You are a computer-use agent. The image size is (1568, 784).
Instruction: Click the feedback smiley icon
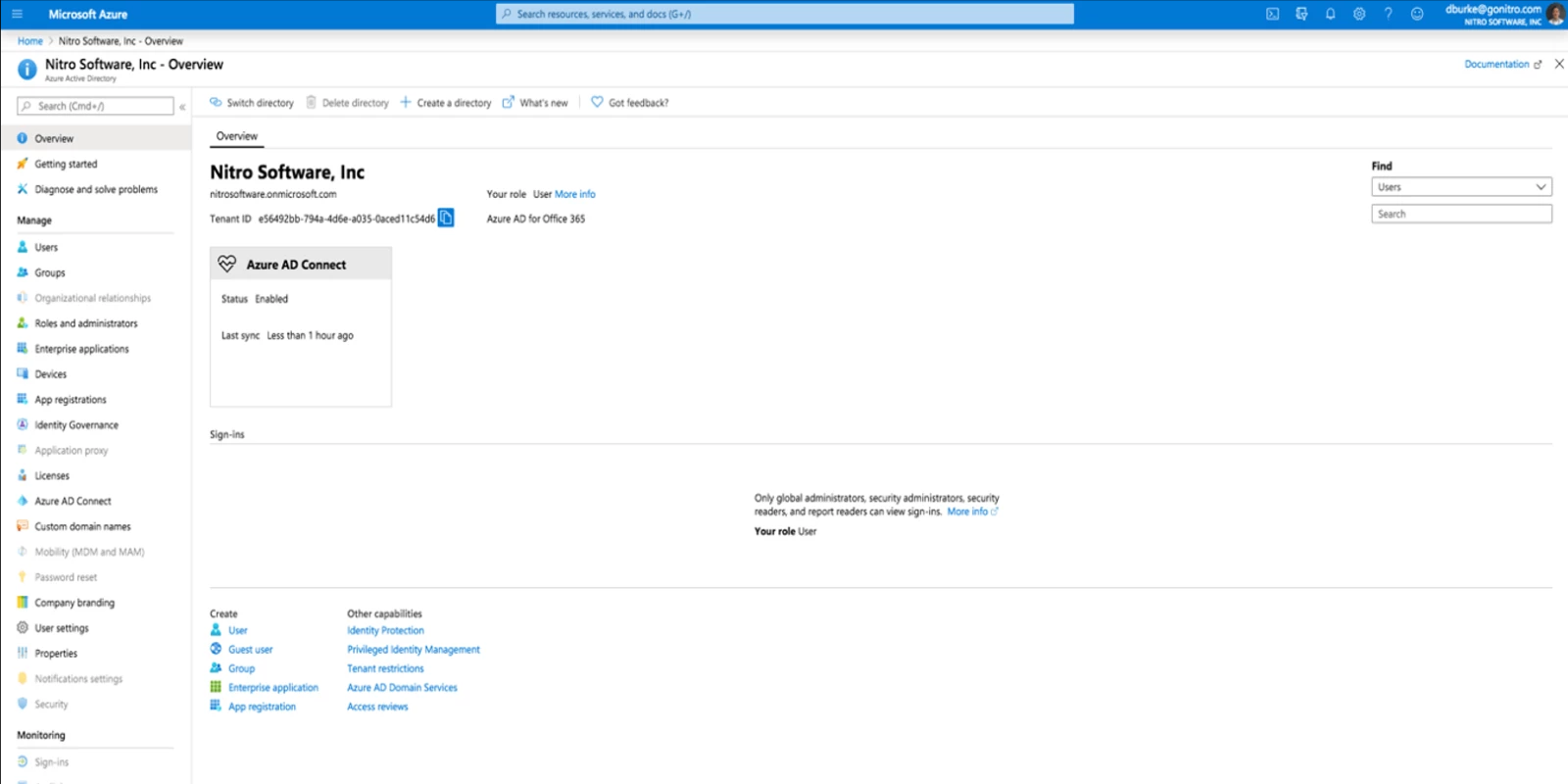tap(1417, 14)
